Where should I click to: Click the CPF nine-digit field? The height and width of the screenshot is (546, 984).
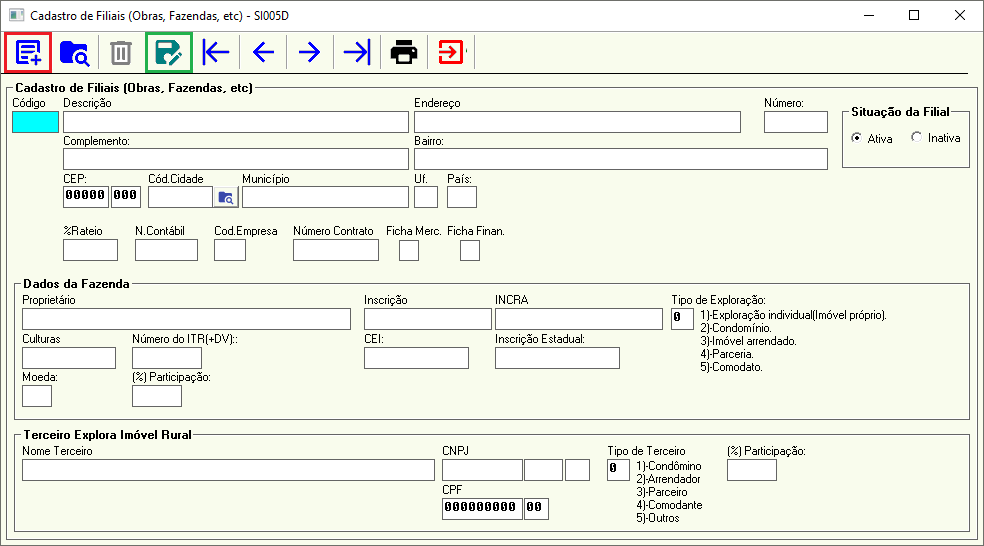(x=482, y=508)
